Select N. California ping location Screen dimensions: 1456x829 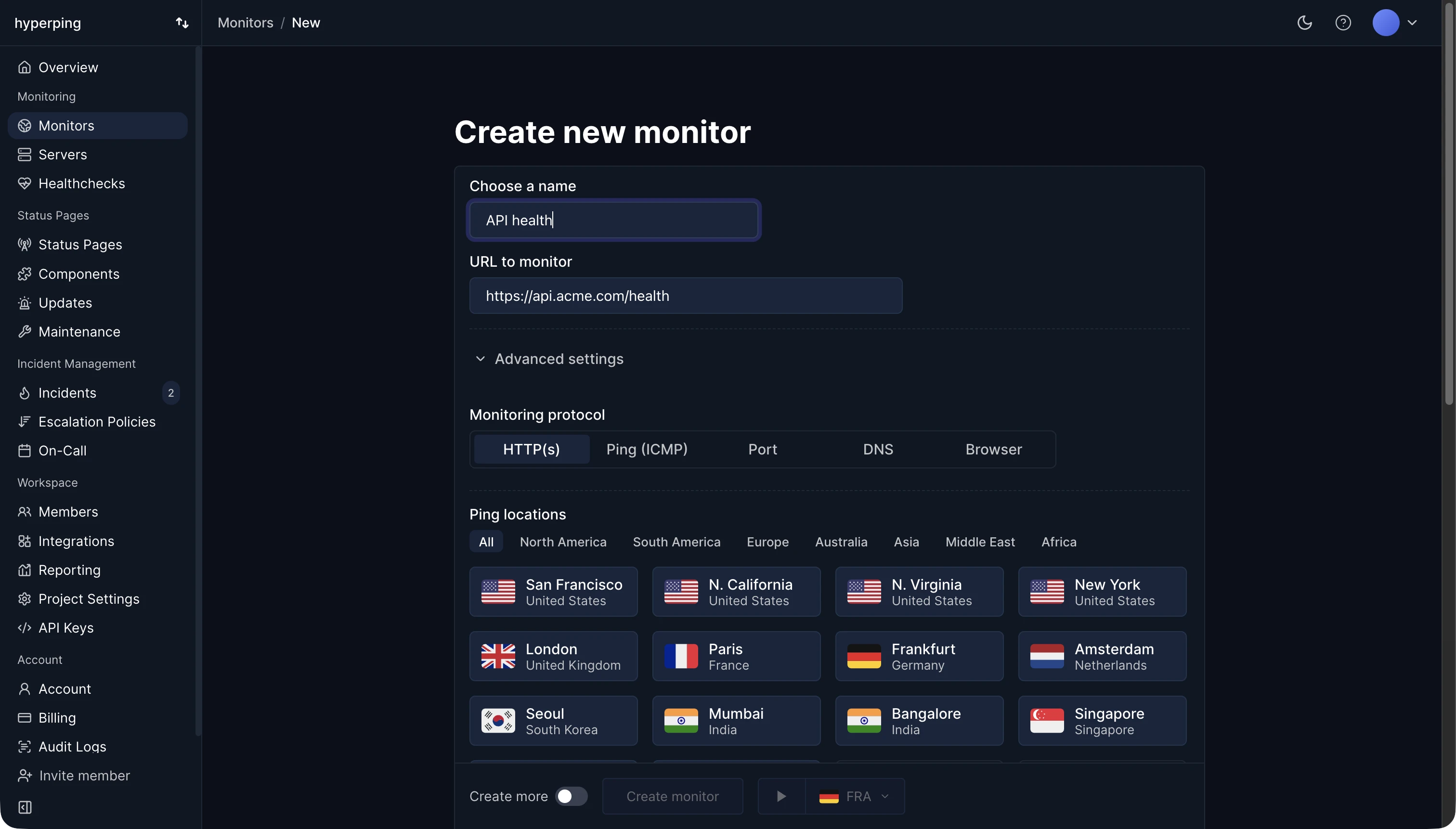click(736, 592)
